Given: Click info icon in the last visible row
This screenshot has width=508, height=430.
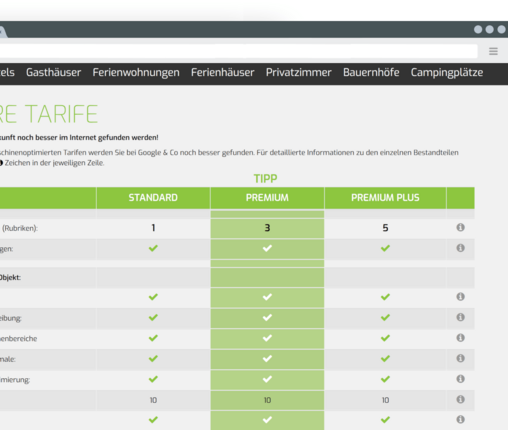Looking at the screenshot, I should (x=460, y=419).
